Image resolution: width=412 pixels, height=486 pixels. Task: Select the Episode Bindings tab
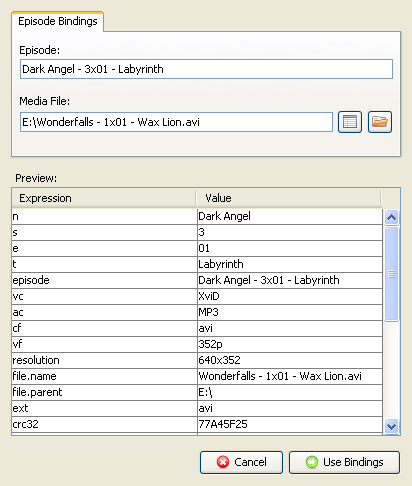(x=58, y=21)
